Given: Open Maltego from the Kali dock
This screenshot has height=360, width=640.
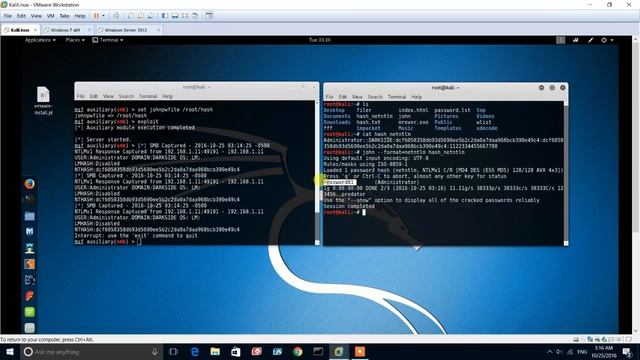Looking at the screenshot, I should point(29,280).
